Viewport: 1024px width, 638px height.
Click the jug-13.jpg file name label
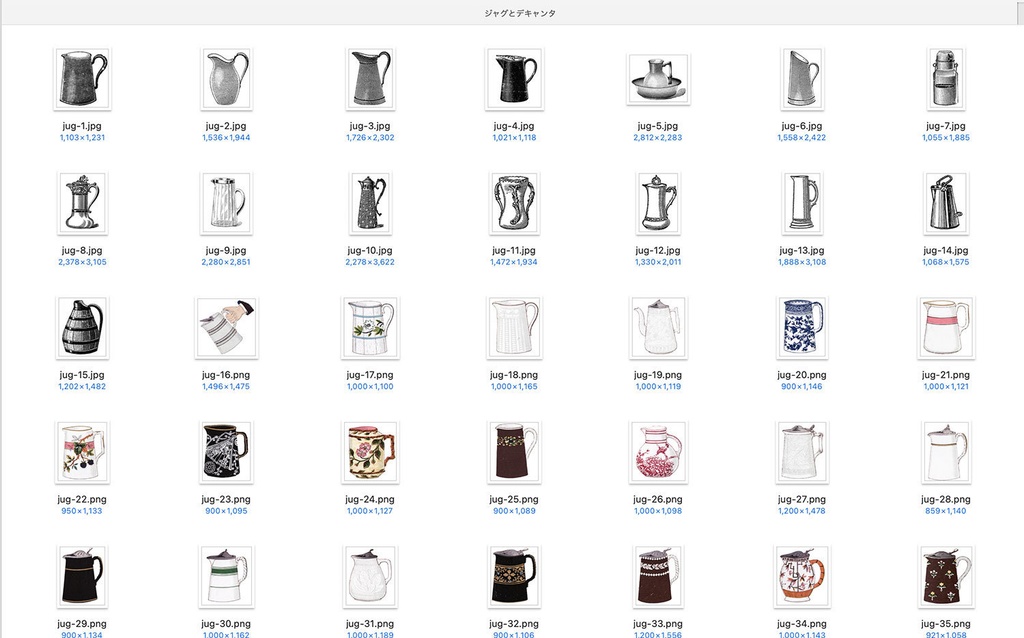click(802, 250)
